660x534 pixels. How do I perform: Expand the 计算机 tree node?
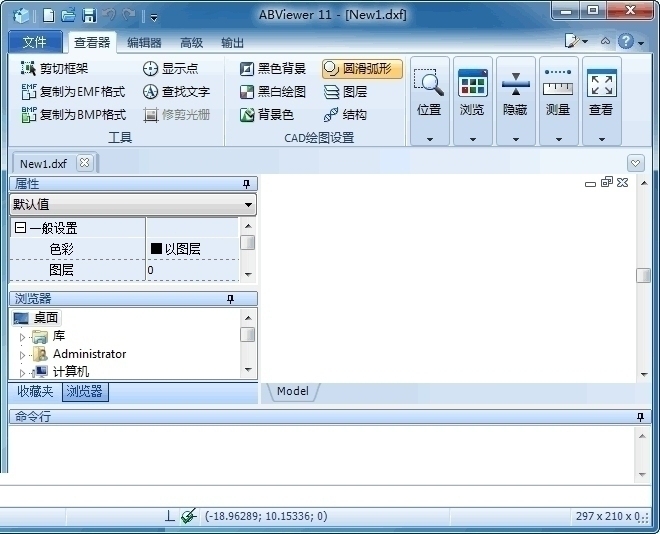(22, 373)
